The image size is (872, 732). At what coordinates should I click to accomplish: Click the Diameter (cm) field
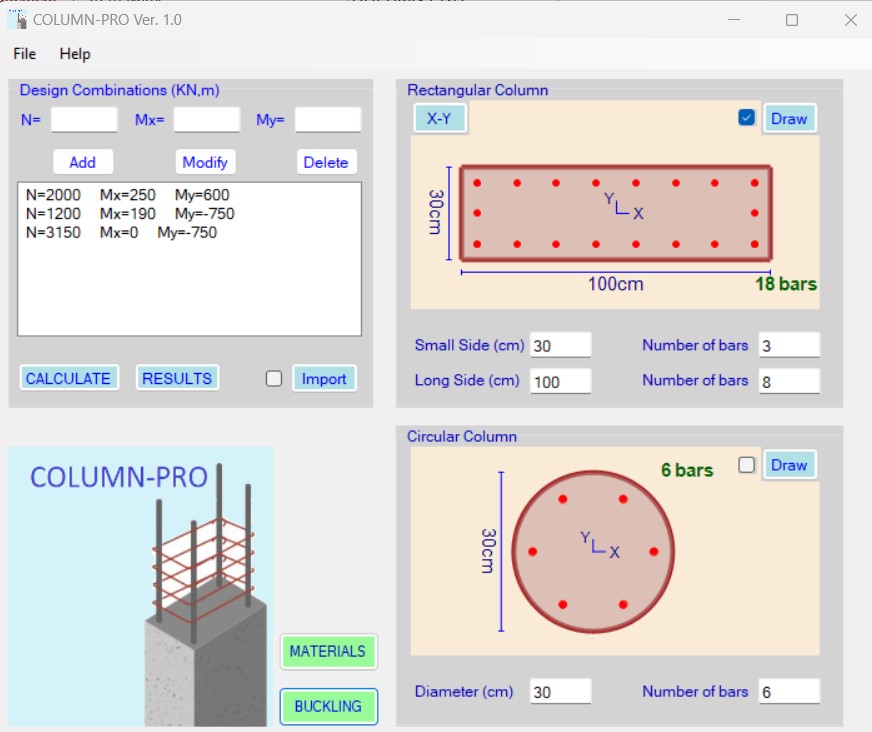coord(560,691)
